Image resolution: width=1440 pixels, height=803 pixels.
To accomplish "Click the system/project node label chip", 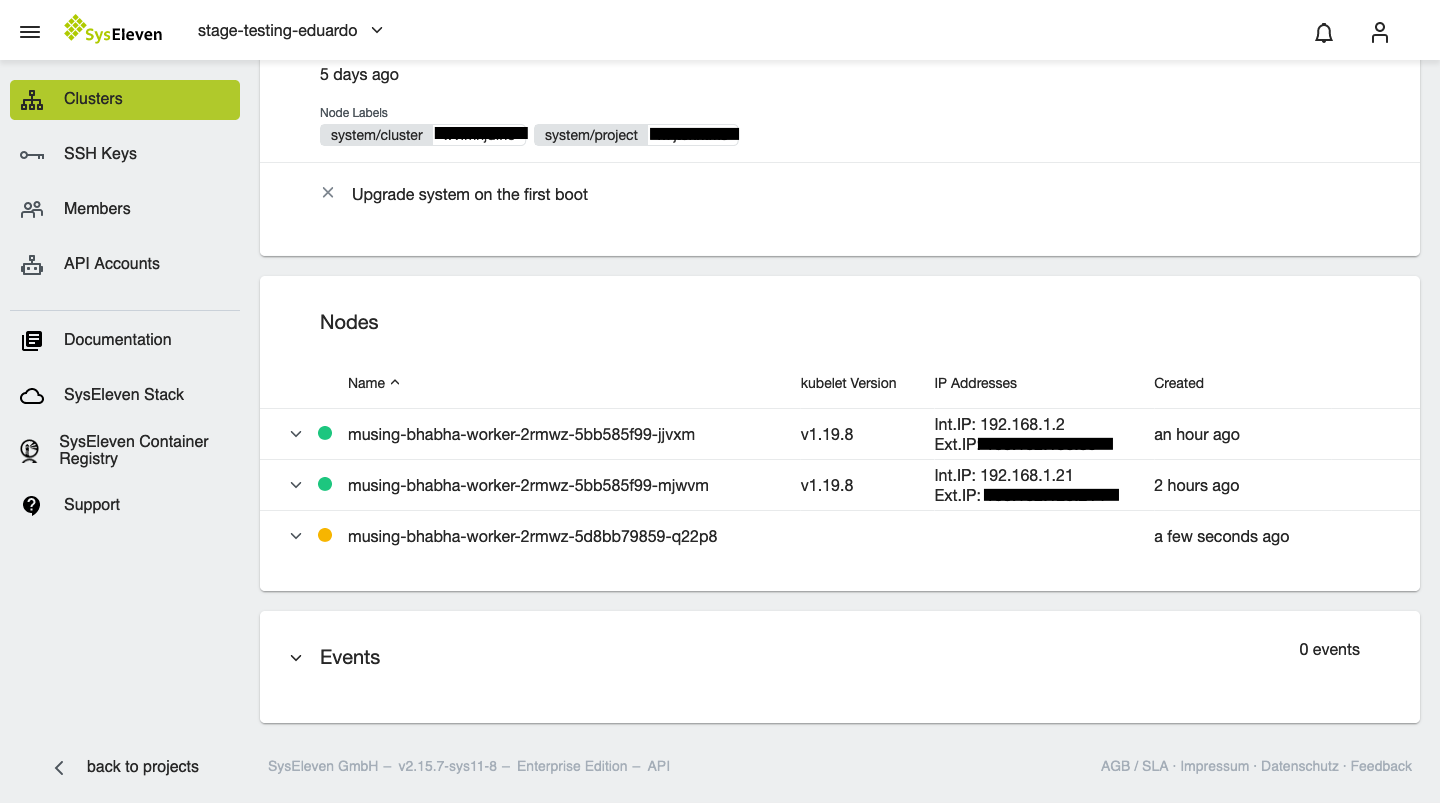I will coord(636,135).
